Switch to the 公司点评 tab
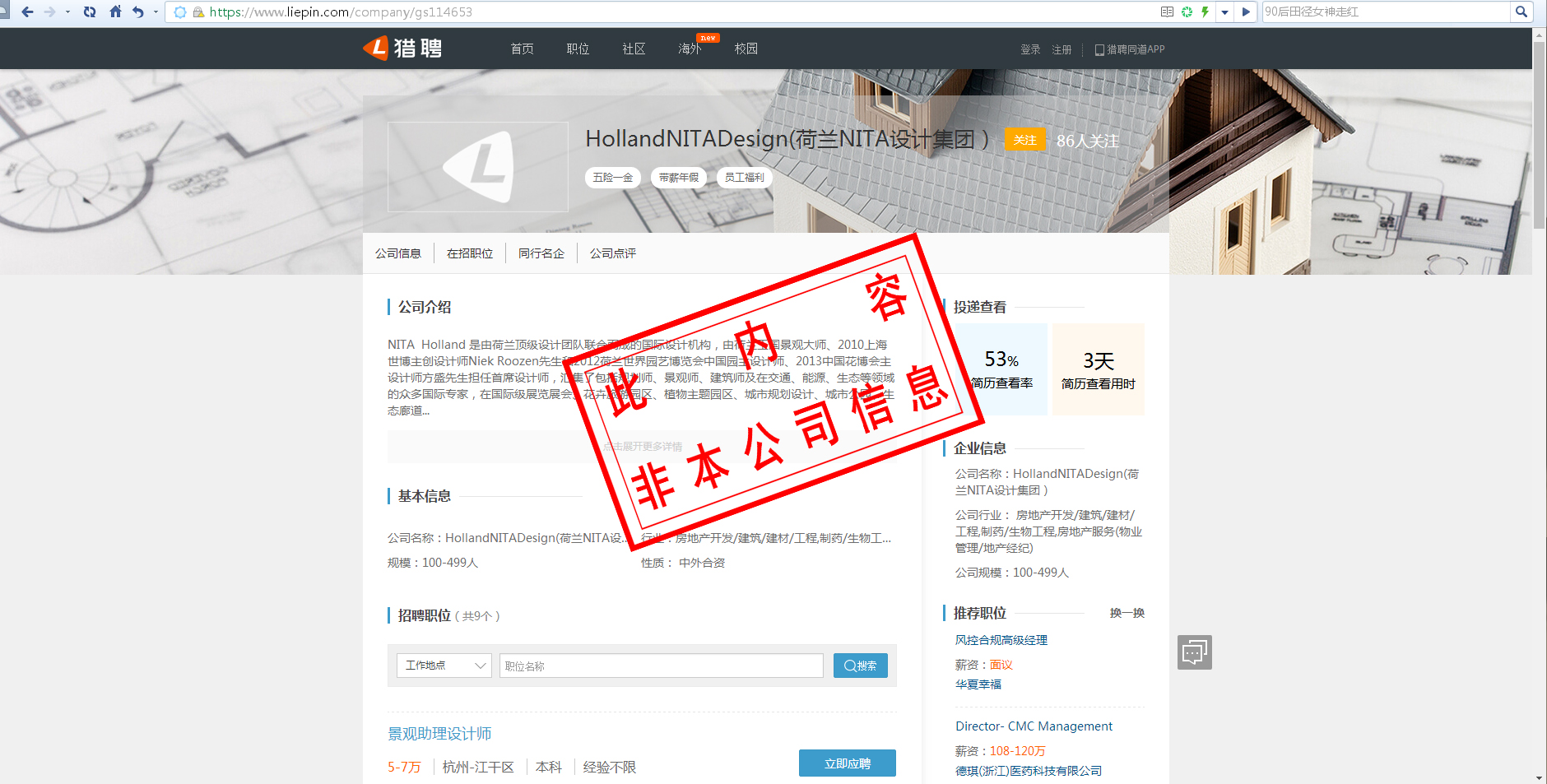This screenshot has height=784, width=1547. [613, 253]
